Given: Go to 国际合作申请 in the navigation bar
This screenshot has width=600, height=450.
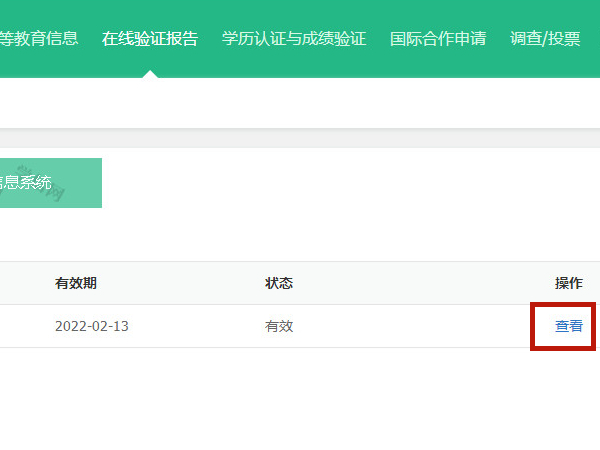Looking at the screenshot, I should 438,39.
